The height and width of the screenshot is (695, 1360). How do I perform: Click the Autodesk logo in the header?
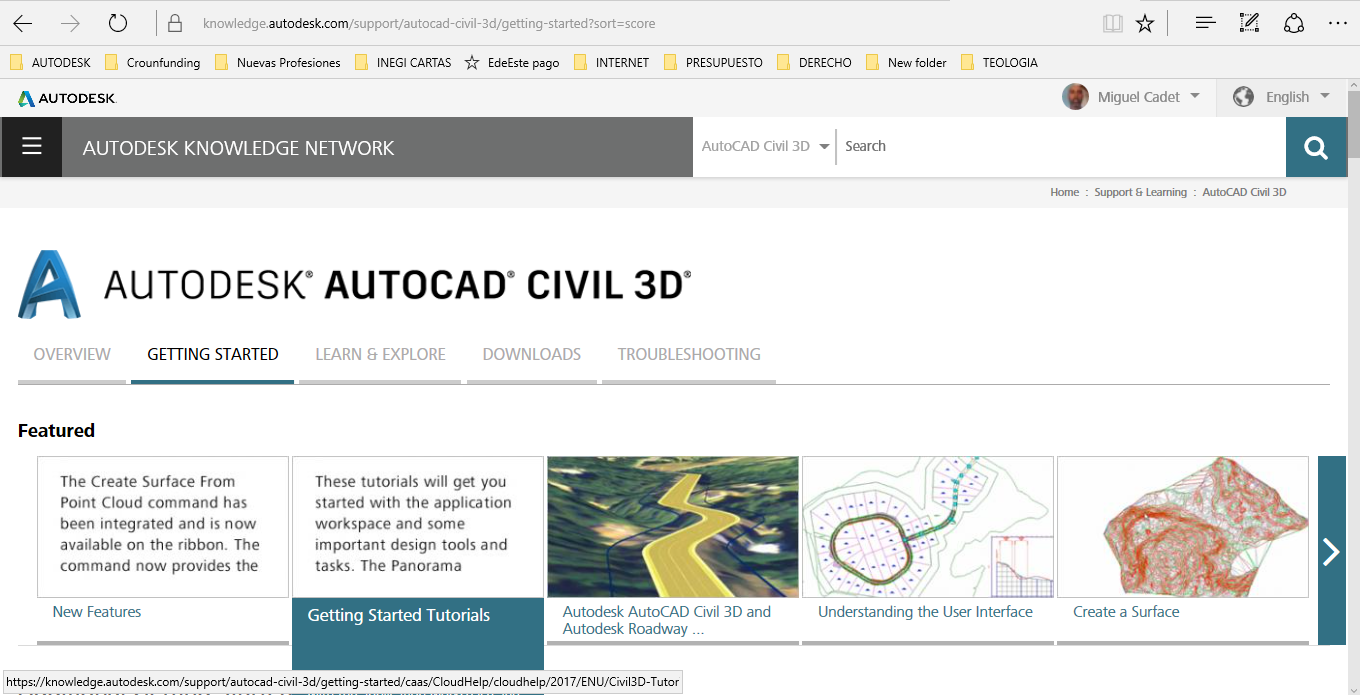point(66,97)
